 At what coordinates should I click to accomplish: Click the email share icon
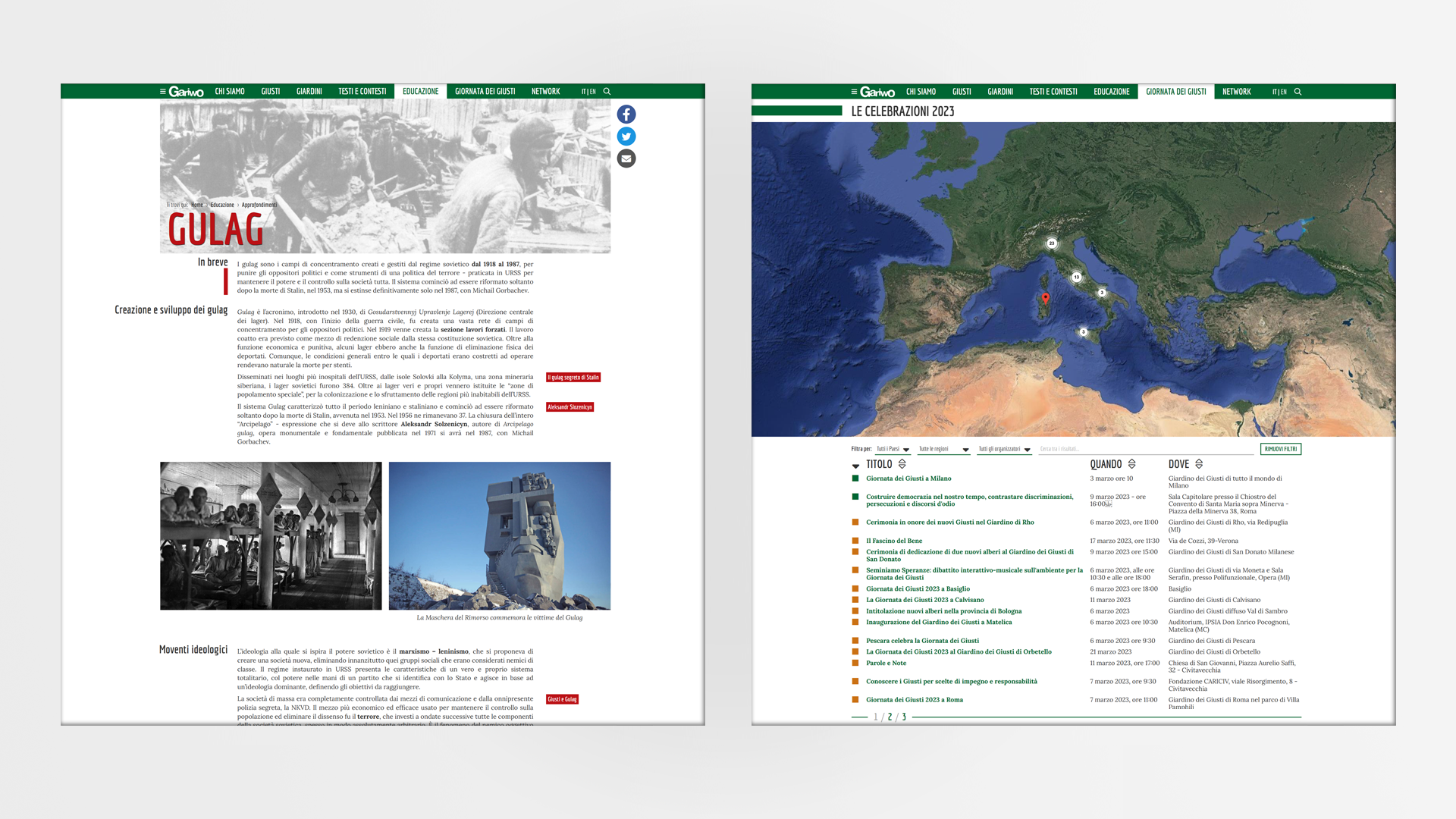coord(626,158)
